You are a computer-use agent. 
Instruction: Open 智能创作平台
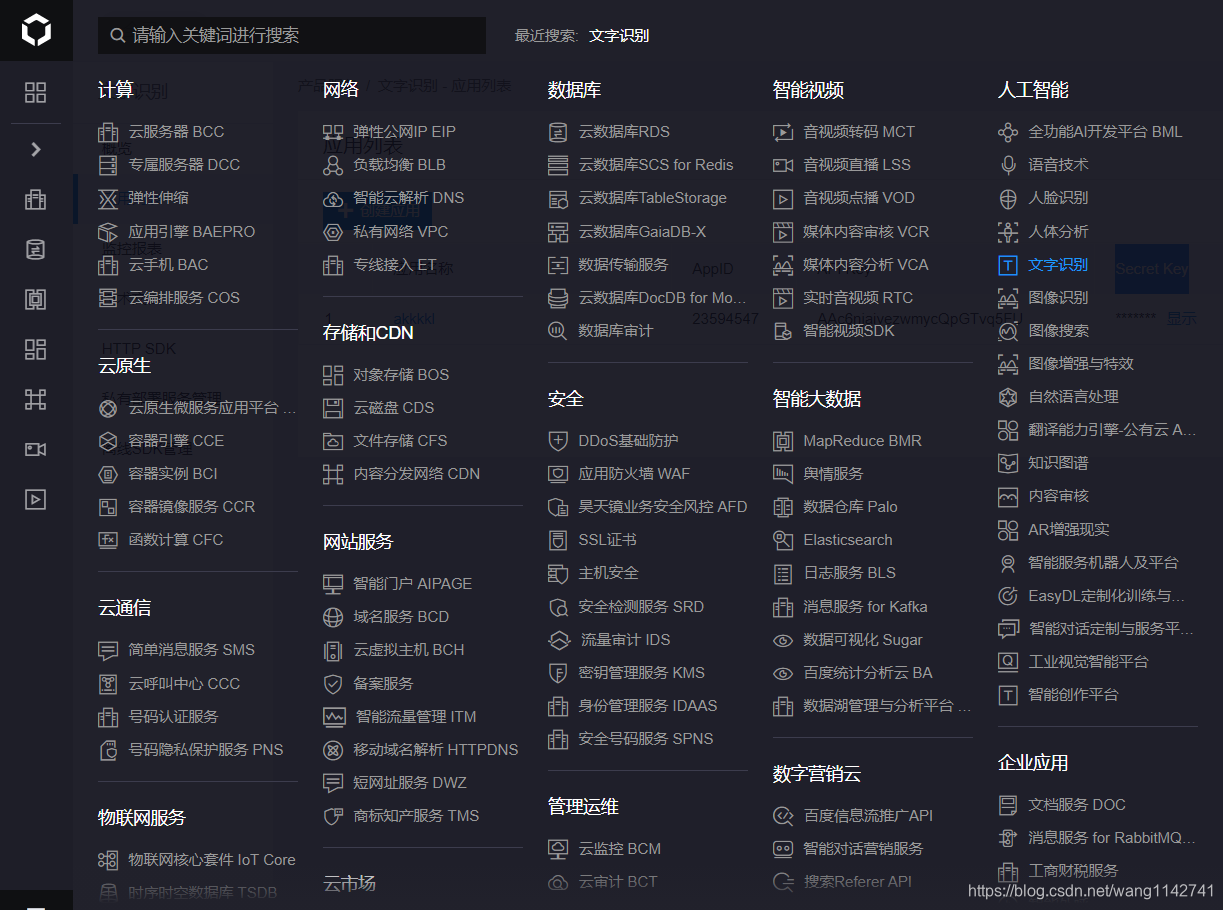point(1073,695)
